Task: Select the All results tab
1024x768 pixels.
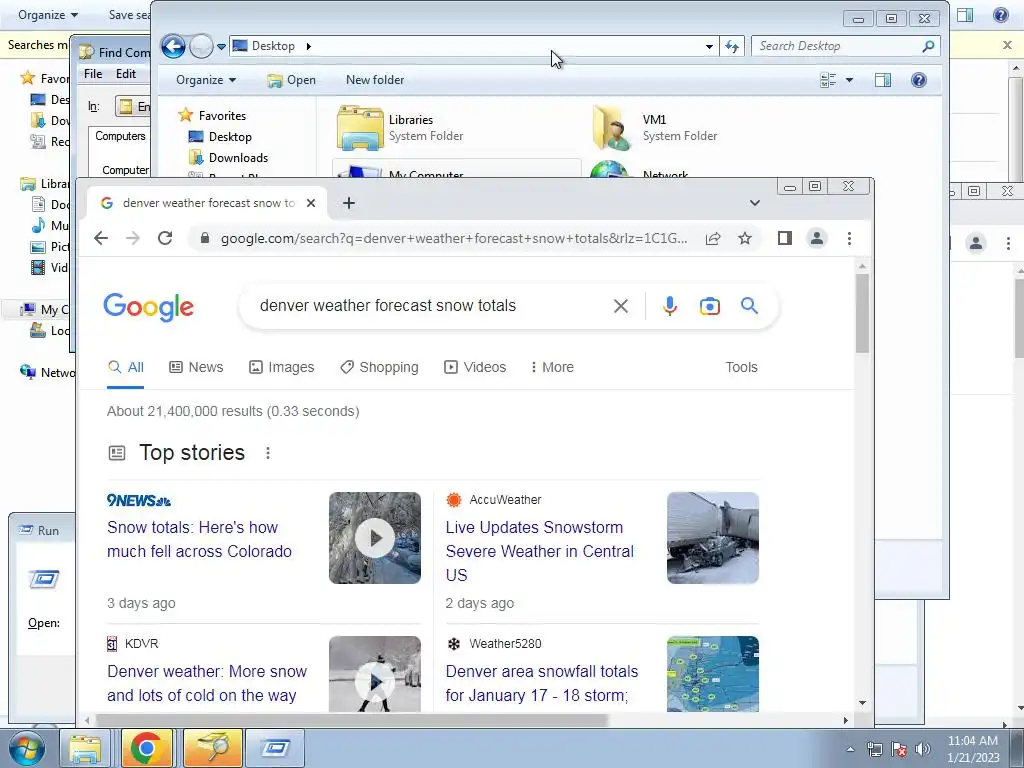Action: (x=125, y=367)
